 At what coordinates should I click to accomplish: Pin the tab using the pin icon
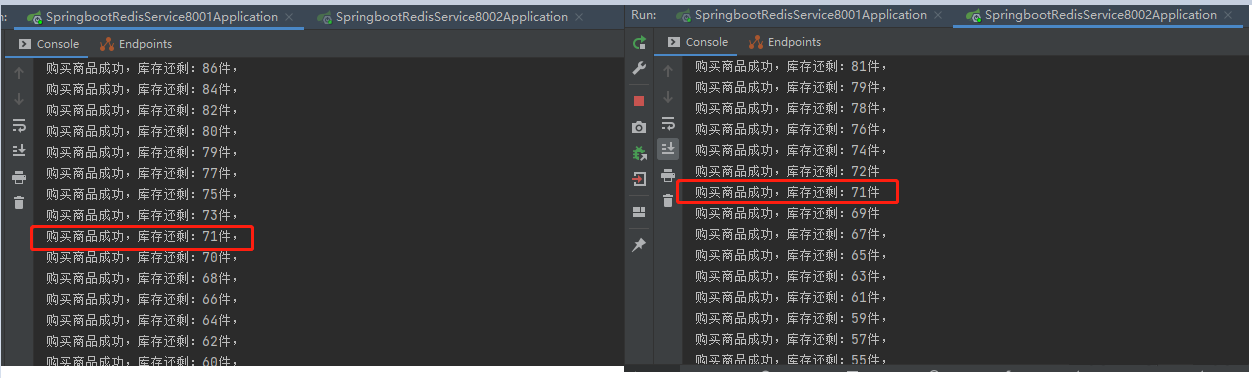click(x=640, y=245)
